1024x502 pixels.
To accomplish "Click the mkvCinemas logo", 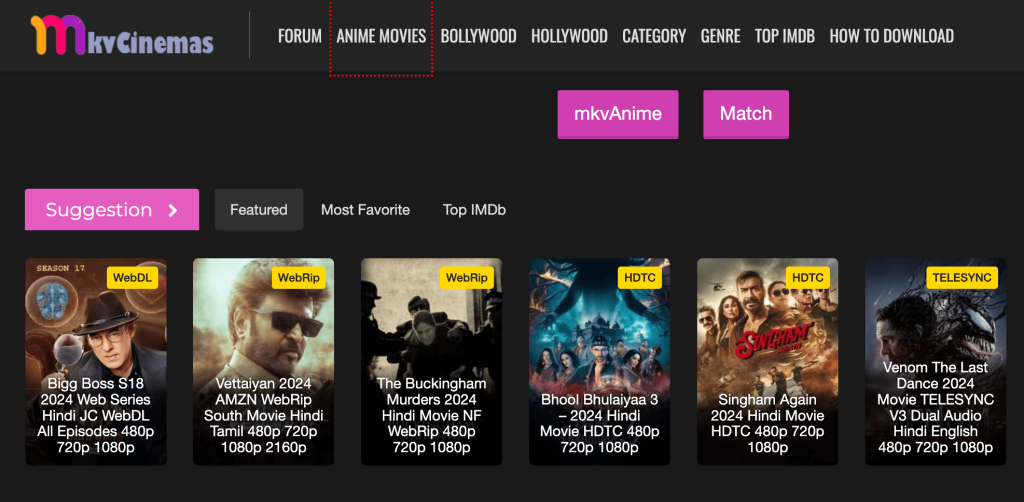I will point(122,36).
